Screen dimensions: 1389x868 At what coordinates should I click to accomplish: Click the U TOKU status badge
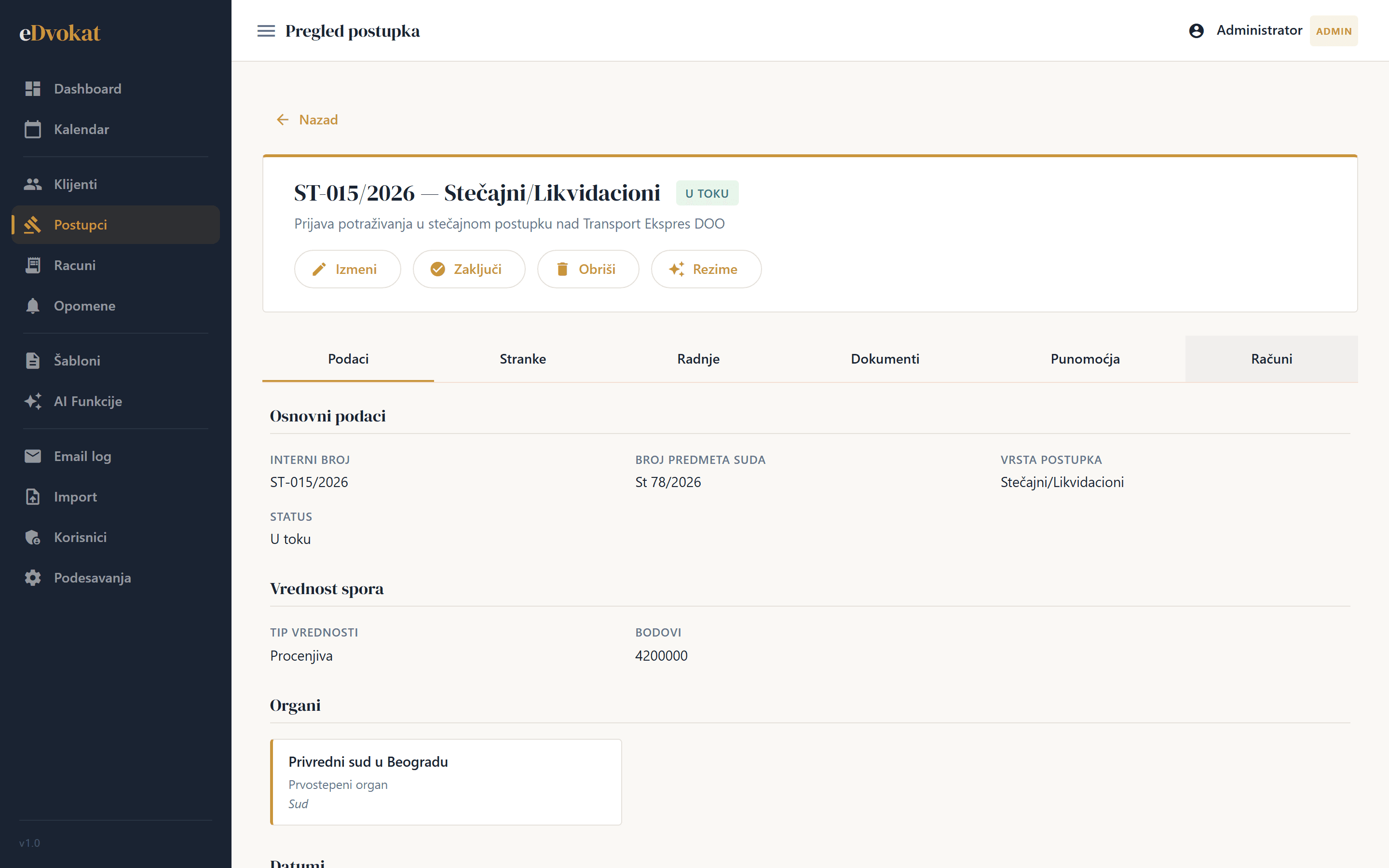pos(707,193)
